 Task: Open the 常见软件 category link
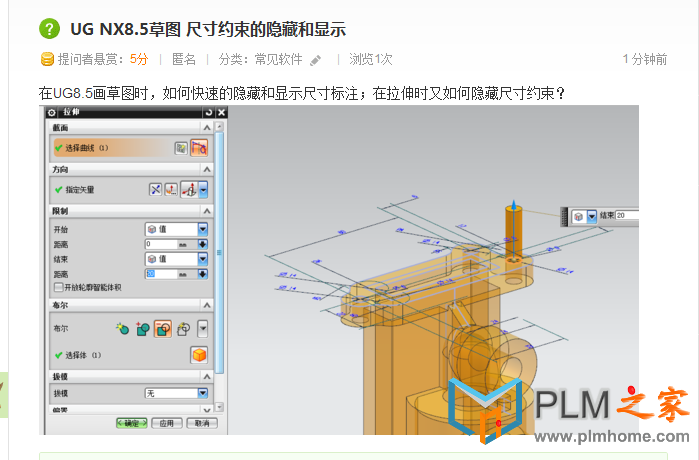click(x=278, y=59)
